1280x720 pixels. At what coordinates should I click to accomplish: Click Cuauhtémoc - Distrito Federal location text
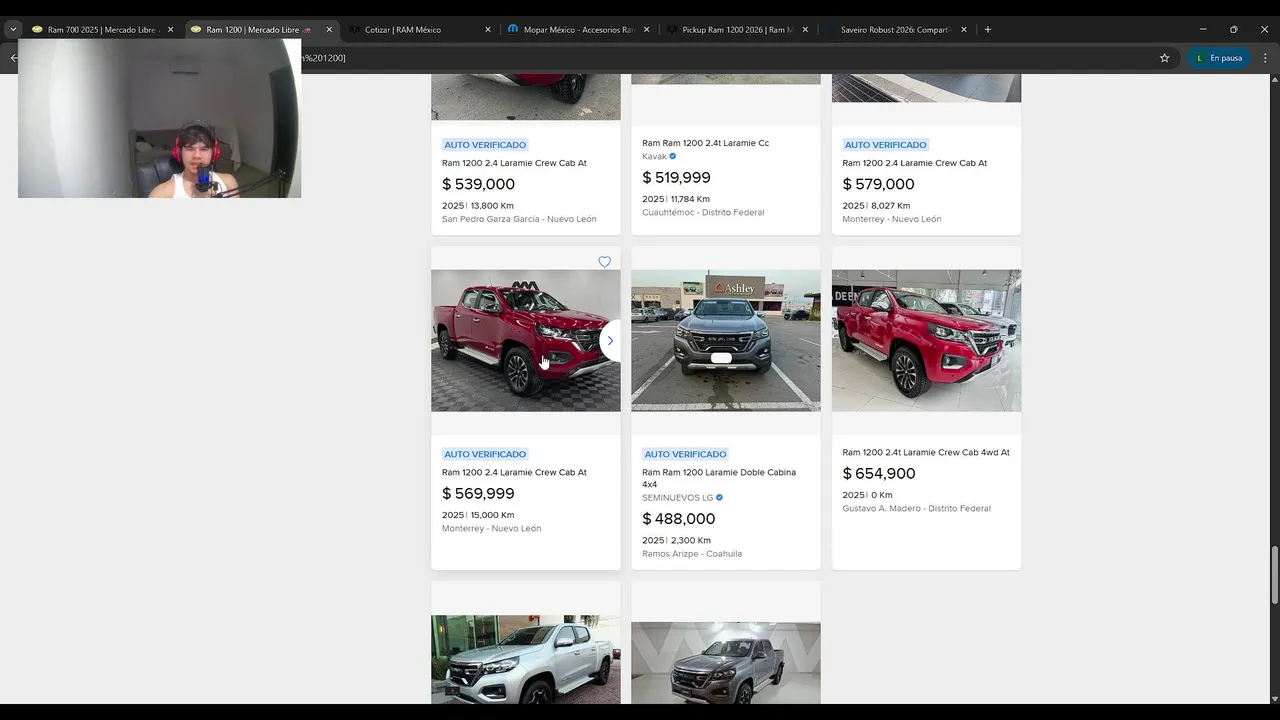tap(703, 212)
